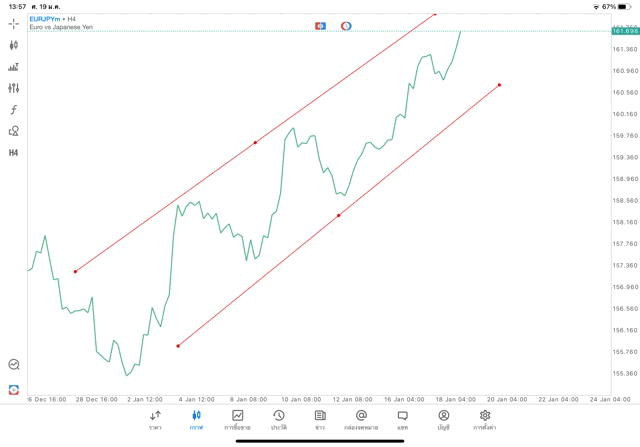Viewport: 640px width, 447px height.
Task: Open the indicators bar-chart icon
Action: click(x=14, y=67)
